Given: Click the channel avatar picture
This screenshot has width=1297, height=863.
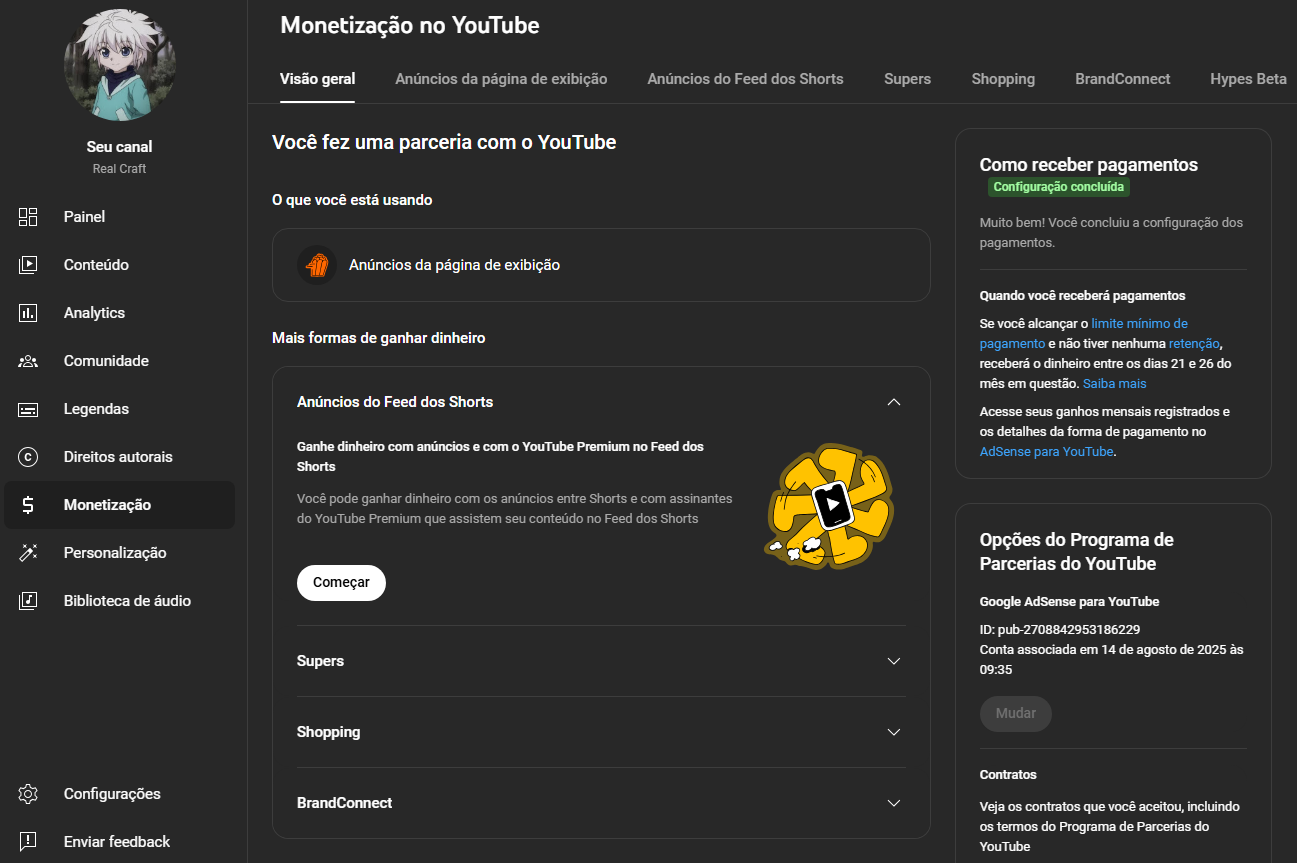Looking at the screenshot, I should click(x=120, y=65).
